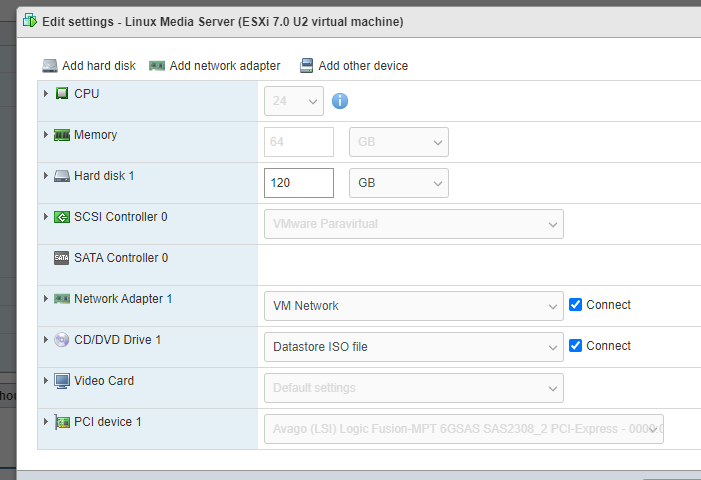Viewport: 701px width, 480px height.
Task: Click the Add hard disk icon
Action: [x=50, y=66]
